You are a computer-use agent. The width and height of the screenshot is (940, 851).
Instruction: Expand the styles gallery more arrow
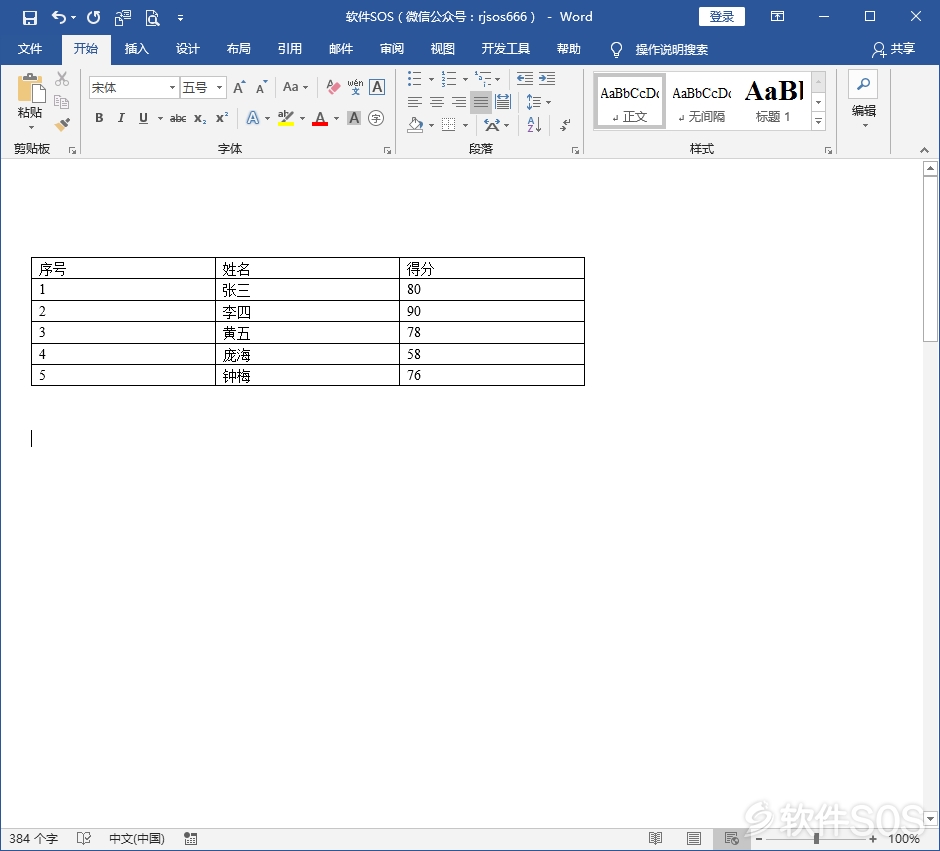pyautogui.click(x=818, y=121)
